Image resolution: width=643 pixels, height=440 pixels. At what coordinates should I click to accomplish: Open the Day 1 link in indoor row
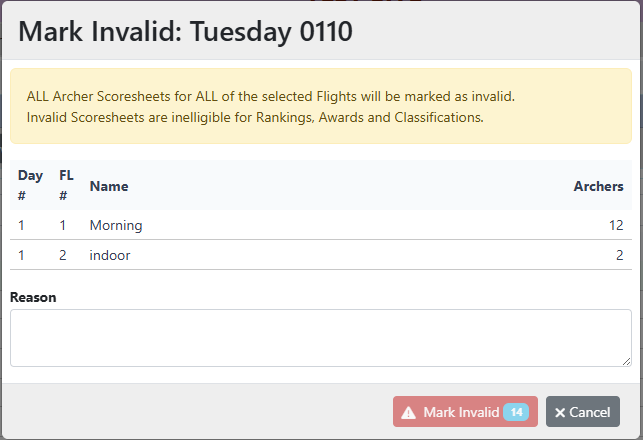click(22, 255)
